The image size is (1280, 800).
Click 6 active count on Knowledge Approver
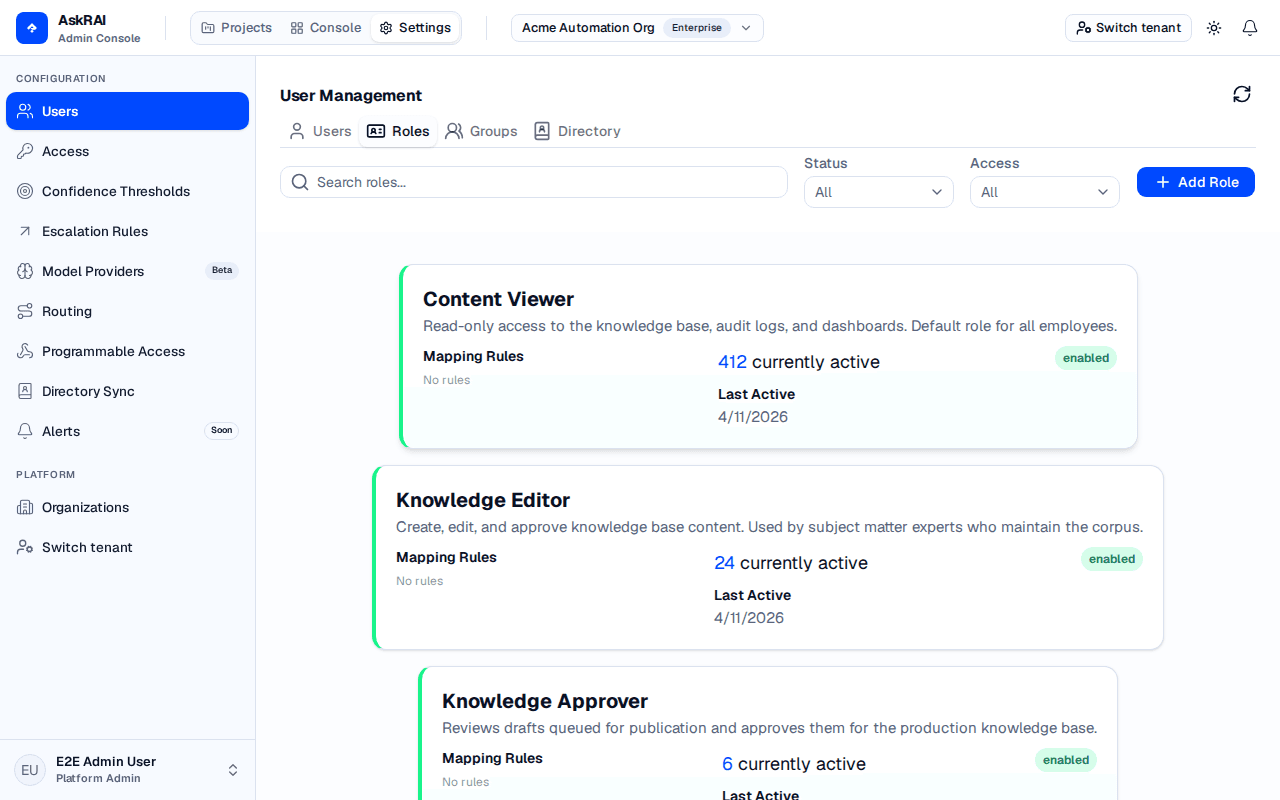click(x=727, y=764)
